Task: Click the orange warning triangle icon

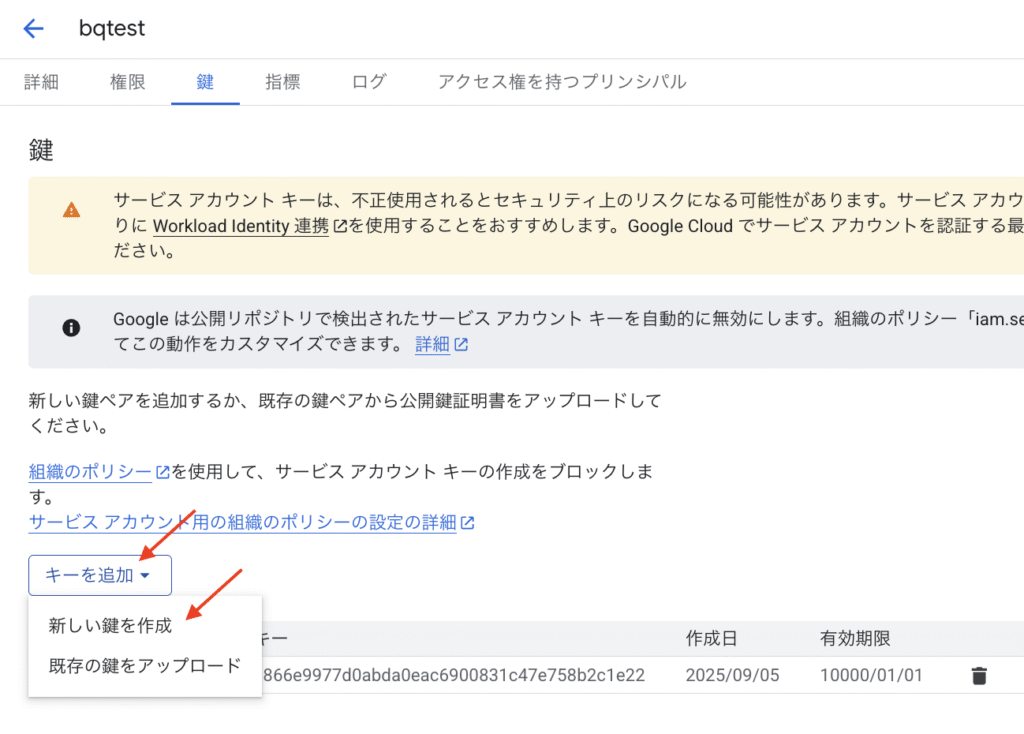Action: point(71,210)
